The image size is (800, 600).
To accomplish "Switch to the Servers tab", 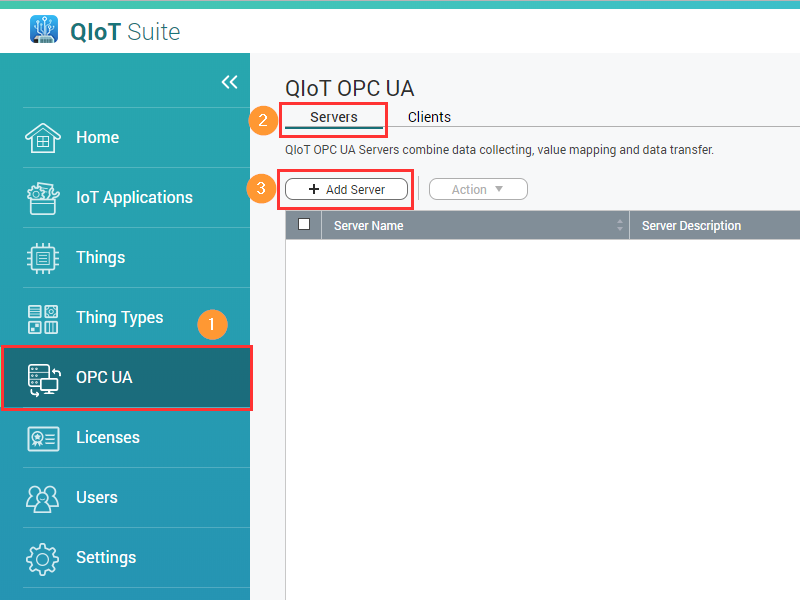I will coord(334,117).
